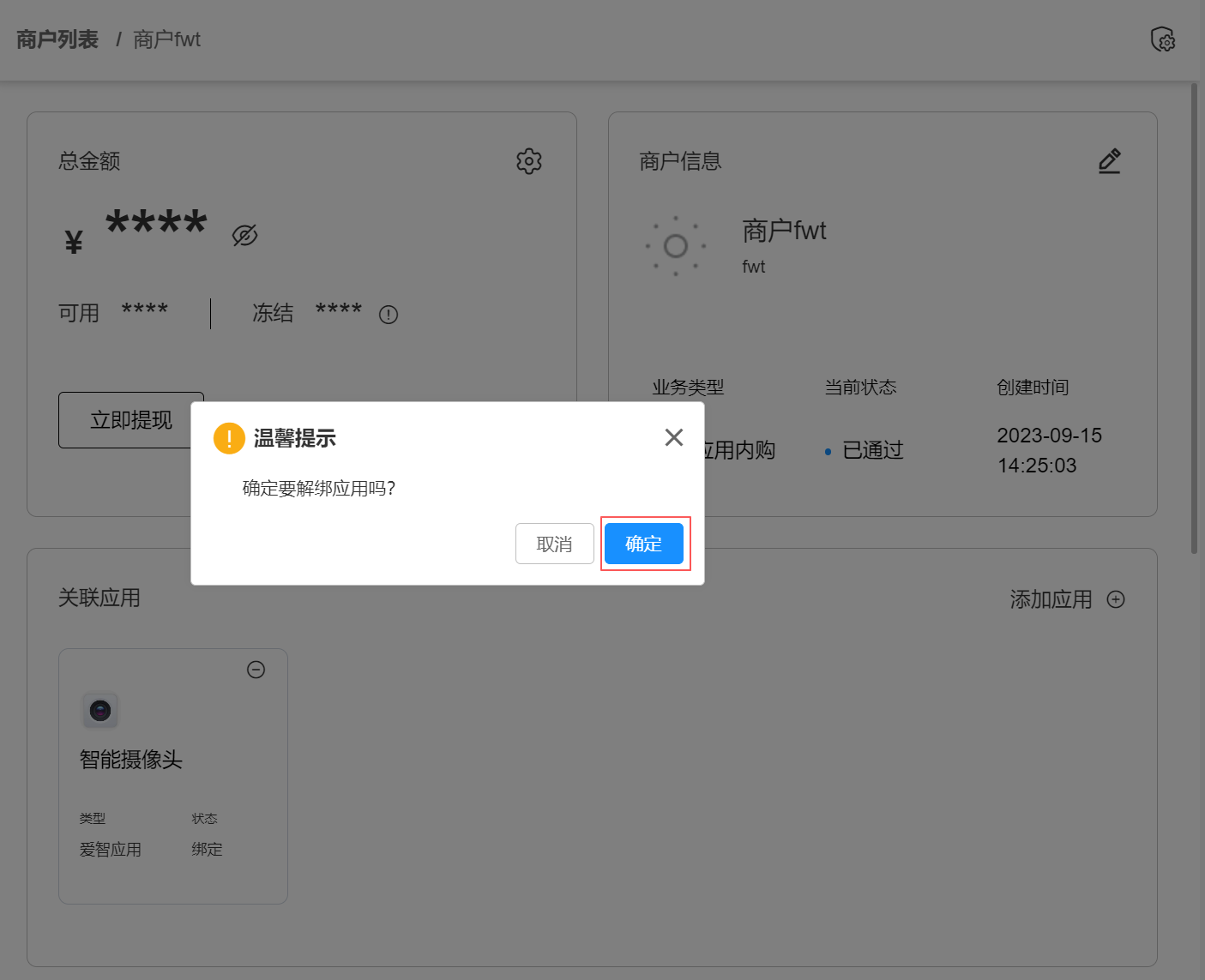Toggle balance visibility with the eye icon

[244, 235]
